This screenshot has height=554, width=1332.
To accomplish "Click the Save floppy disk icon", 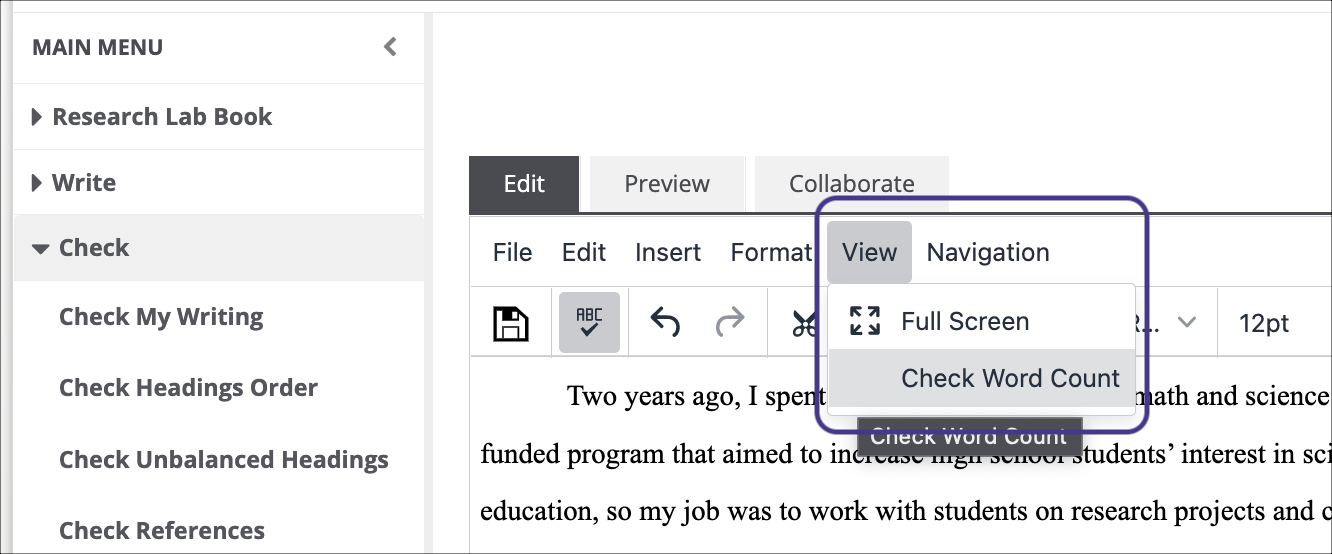I will (510, 323).
